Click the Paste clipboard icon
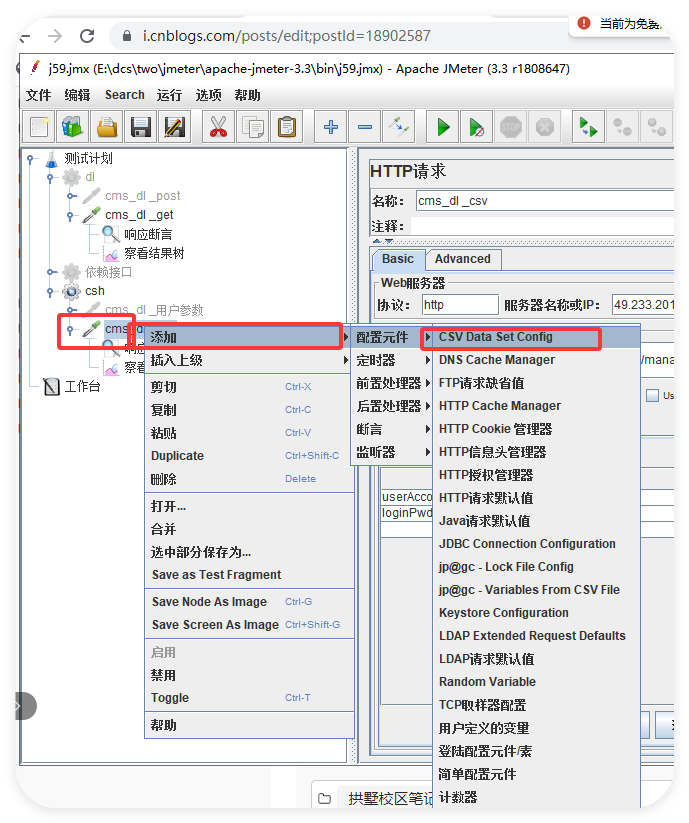This screenshot has height=823, width=689. click(x=287, y=127)
